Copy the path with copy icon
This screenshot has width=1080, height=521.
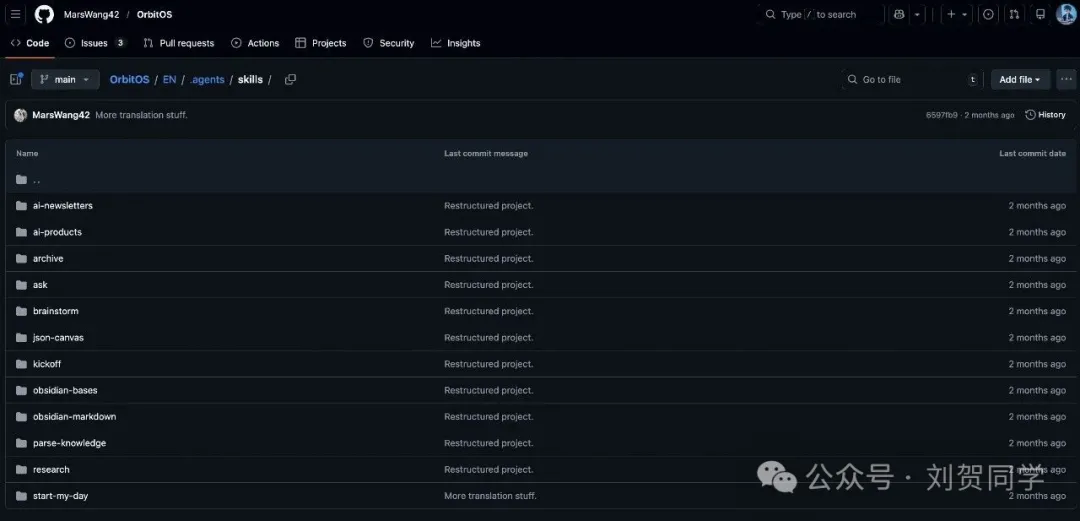[x=290, y=80]
